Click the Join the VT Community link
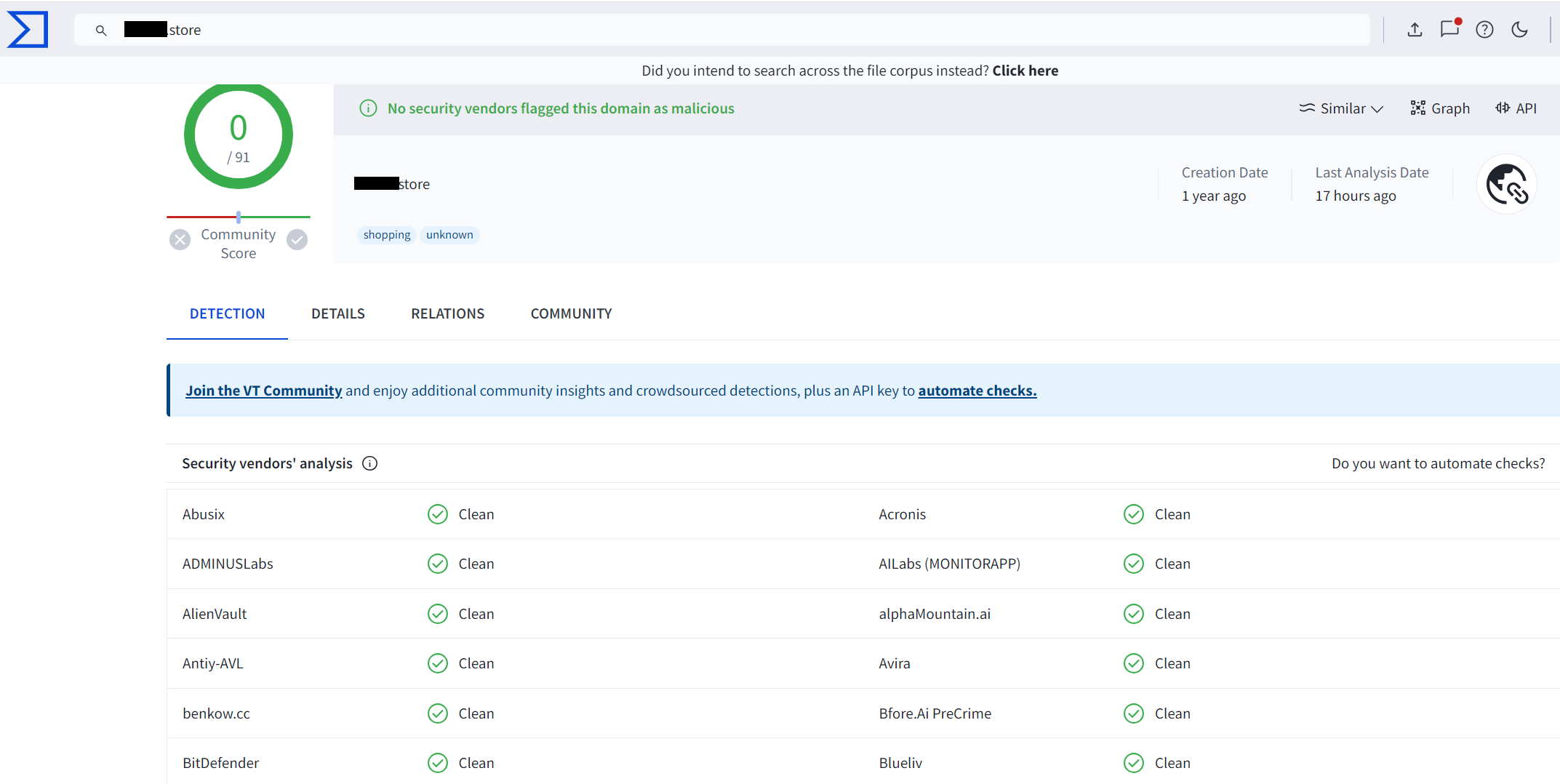Screen dimensions: 1560x784 (263, 391)
